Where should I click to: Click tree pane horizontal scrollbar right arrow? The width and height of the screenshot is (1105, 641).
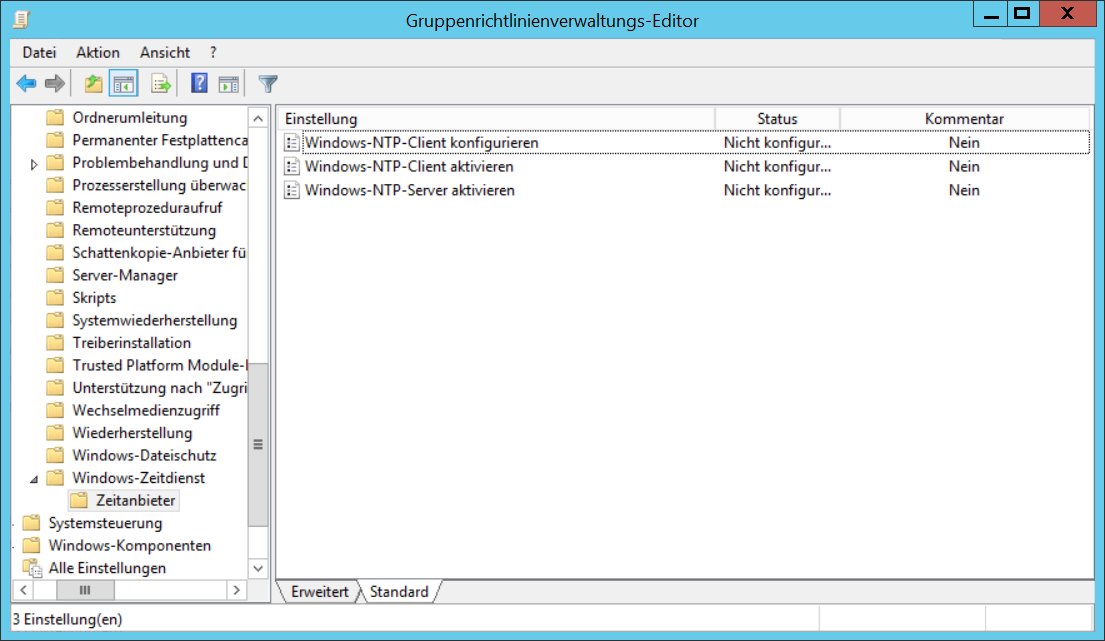tap(236, 591)
